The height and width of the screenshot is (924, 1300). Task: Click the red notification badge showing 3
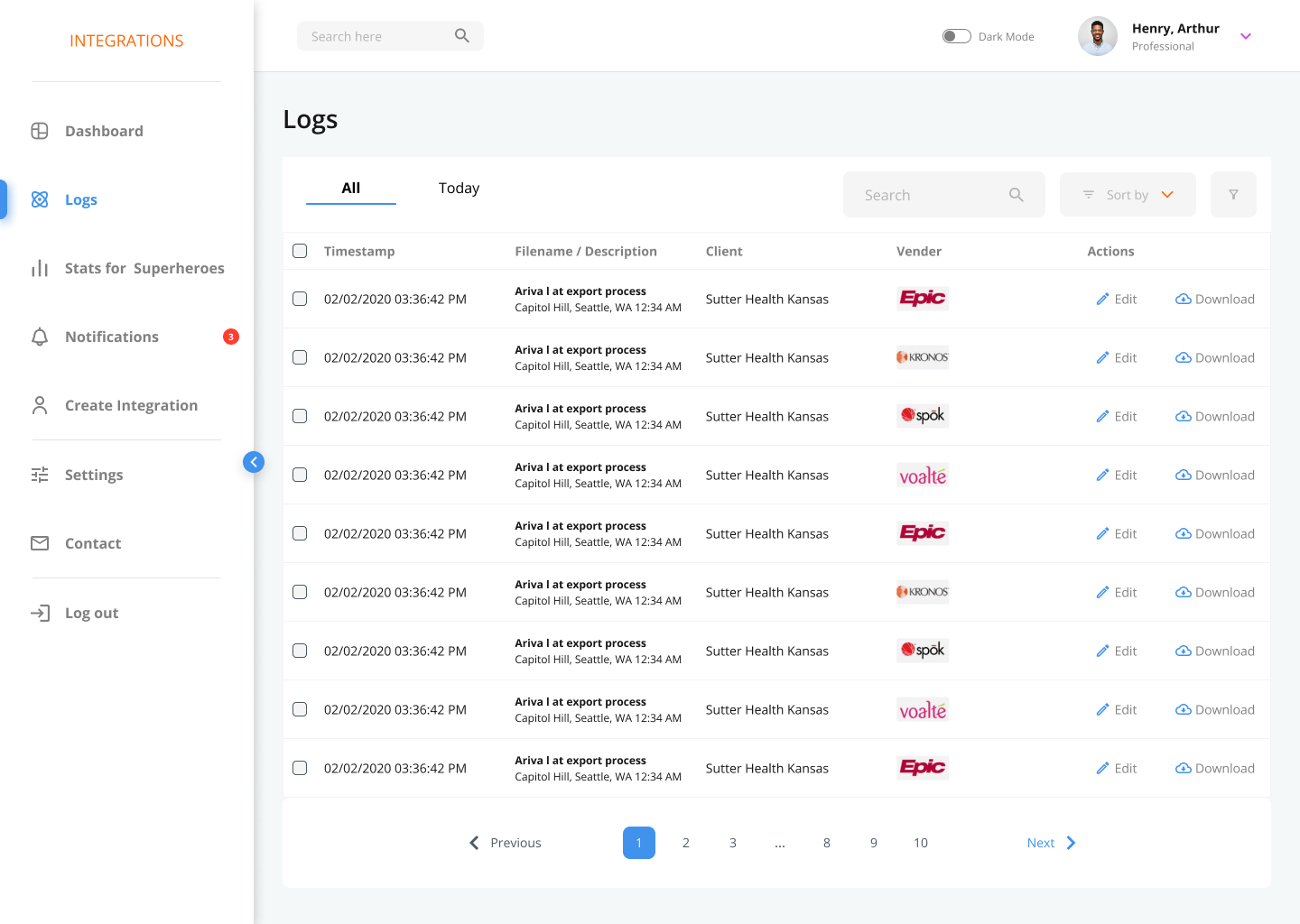(x=231, y=337)
